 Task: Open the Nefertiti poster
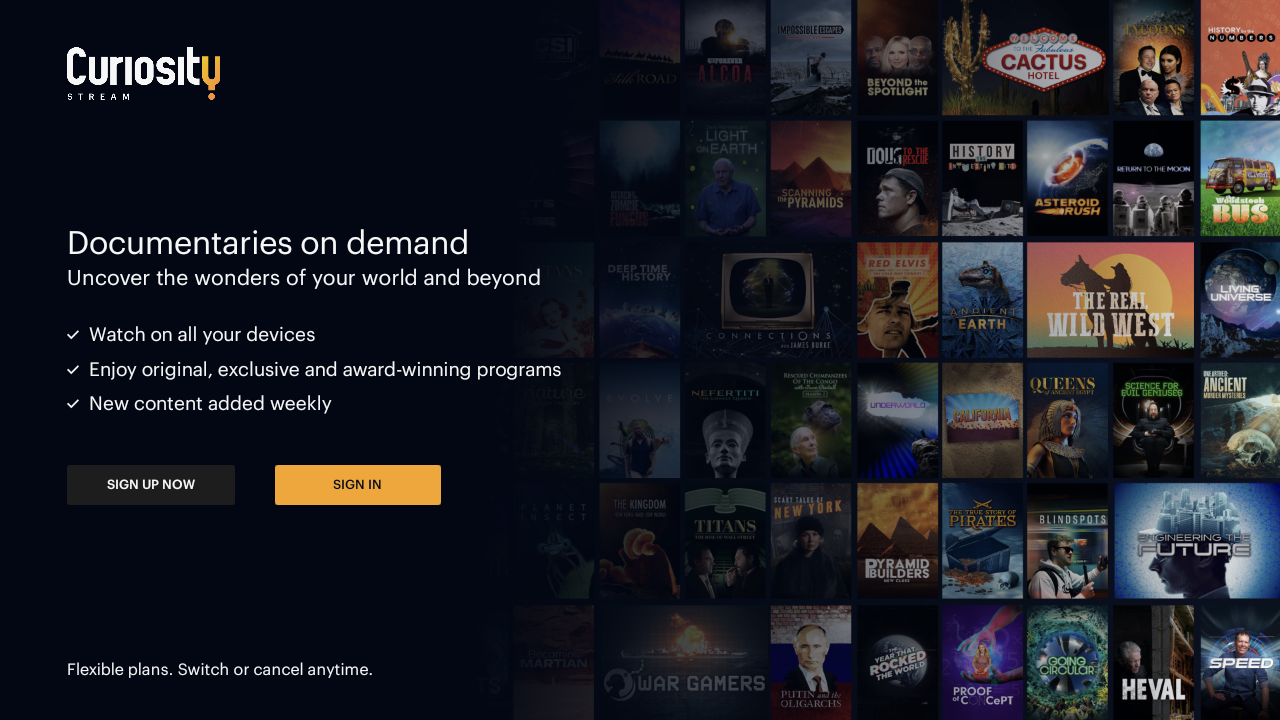coord(726,421)
